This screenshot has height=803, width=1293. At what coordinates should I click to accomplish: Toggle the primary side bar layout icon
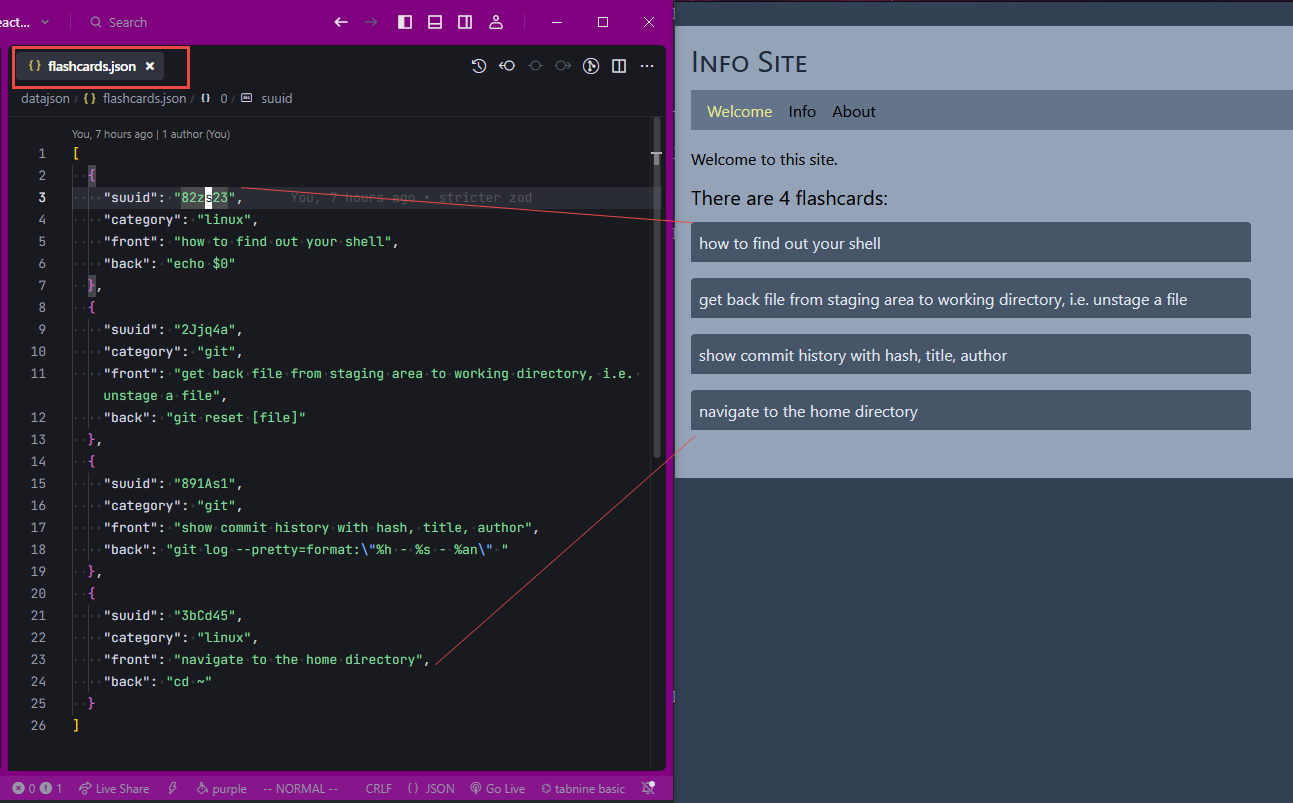[405, 22]
